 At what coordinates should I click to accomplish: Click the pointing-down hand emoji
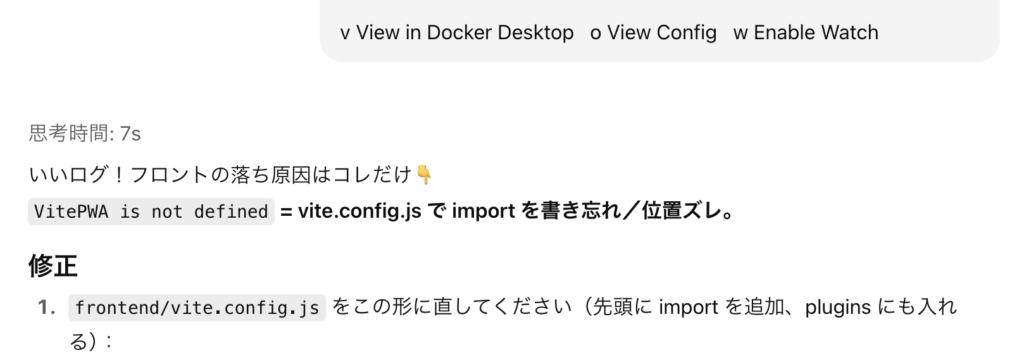[x=424, y=174]
